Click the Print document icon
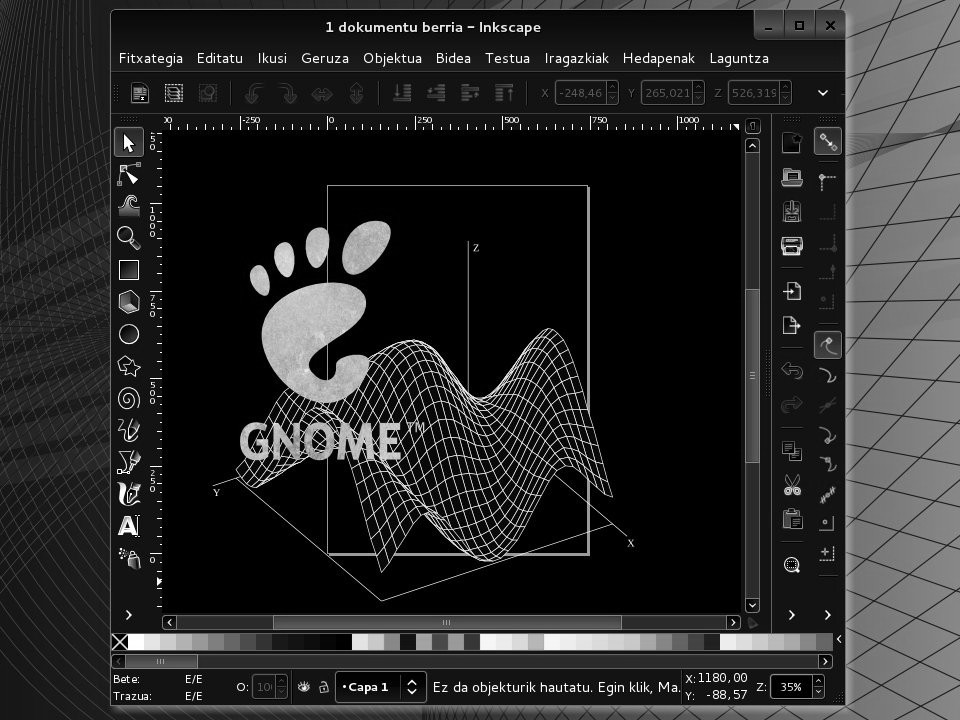Viewport: 960px width, 720px height. click(x=792, y=246)
